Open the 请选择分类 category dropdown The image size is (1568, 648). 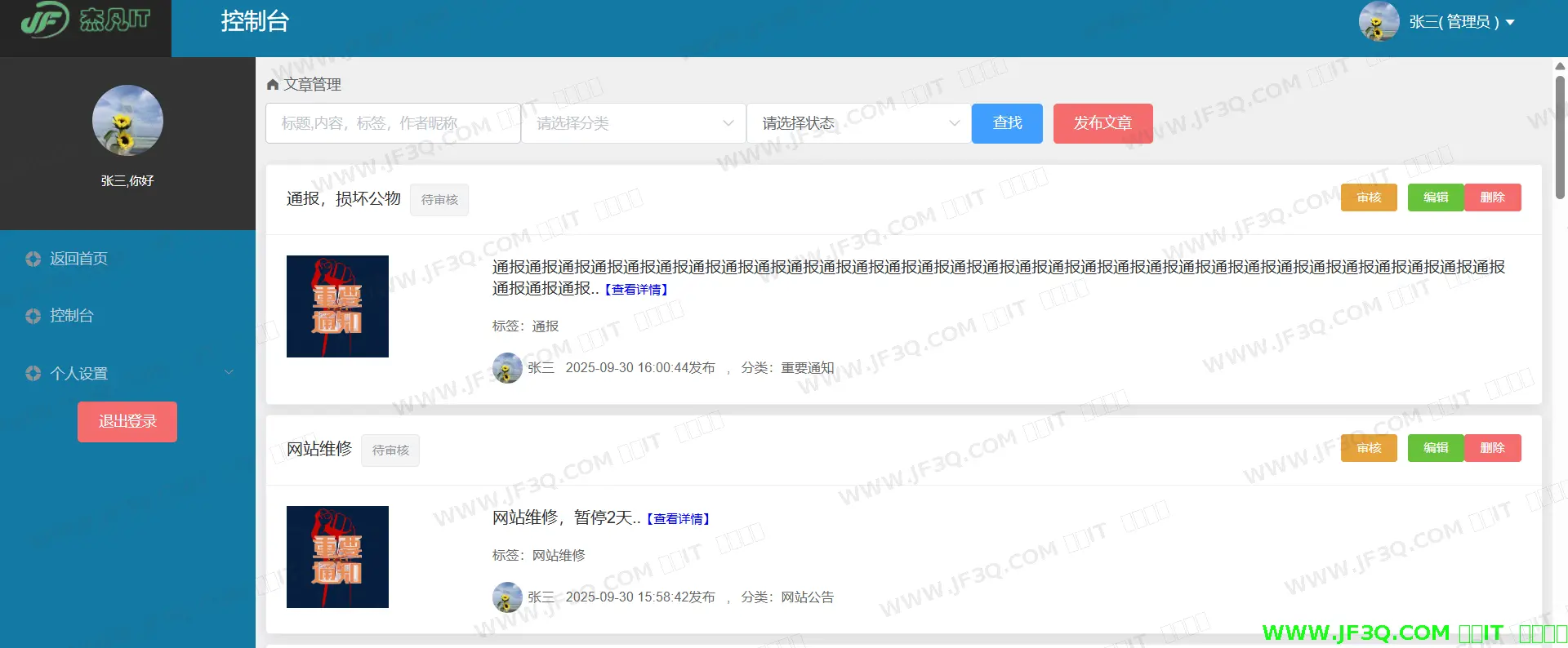click(x=633, y=123)
